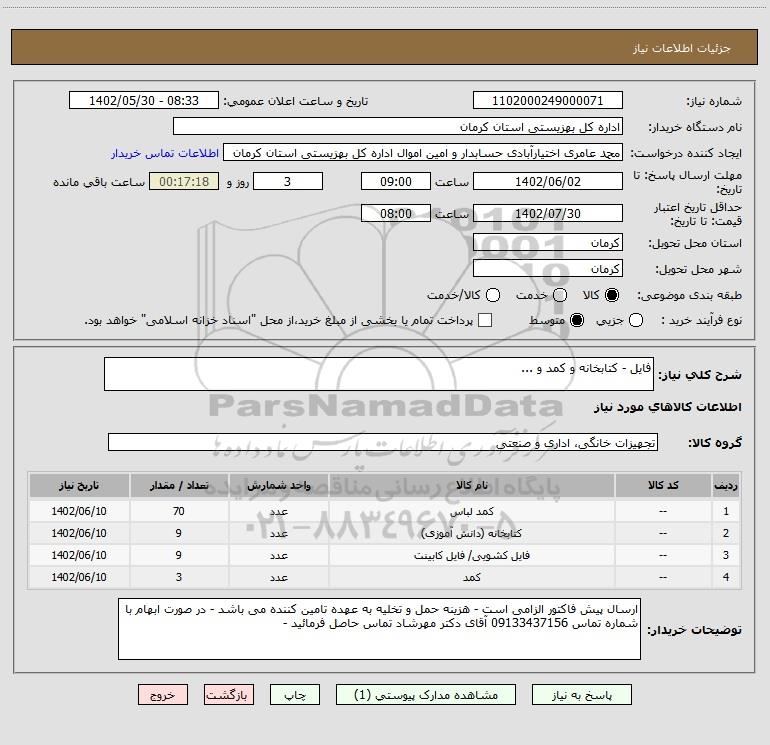Click quantity 3 in row 4
770x745 pixels.
pos(179,577)
